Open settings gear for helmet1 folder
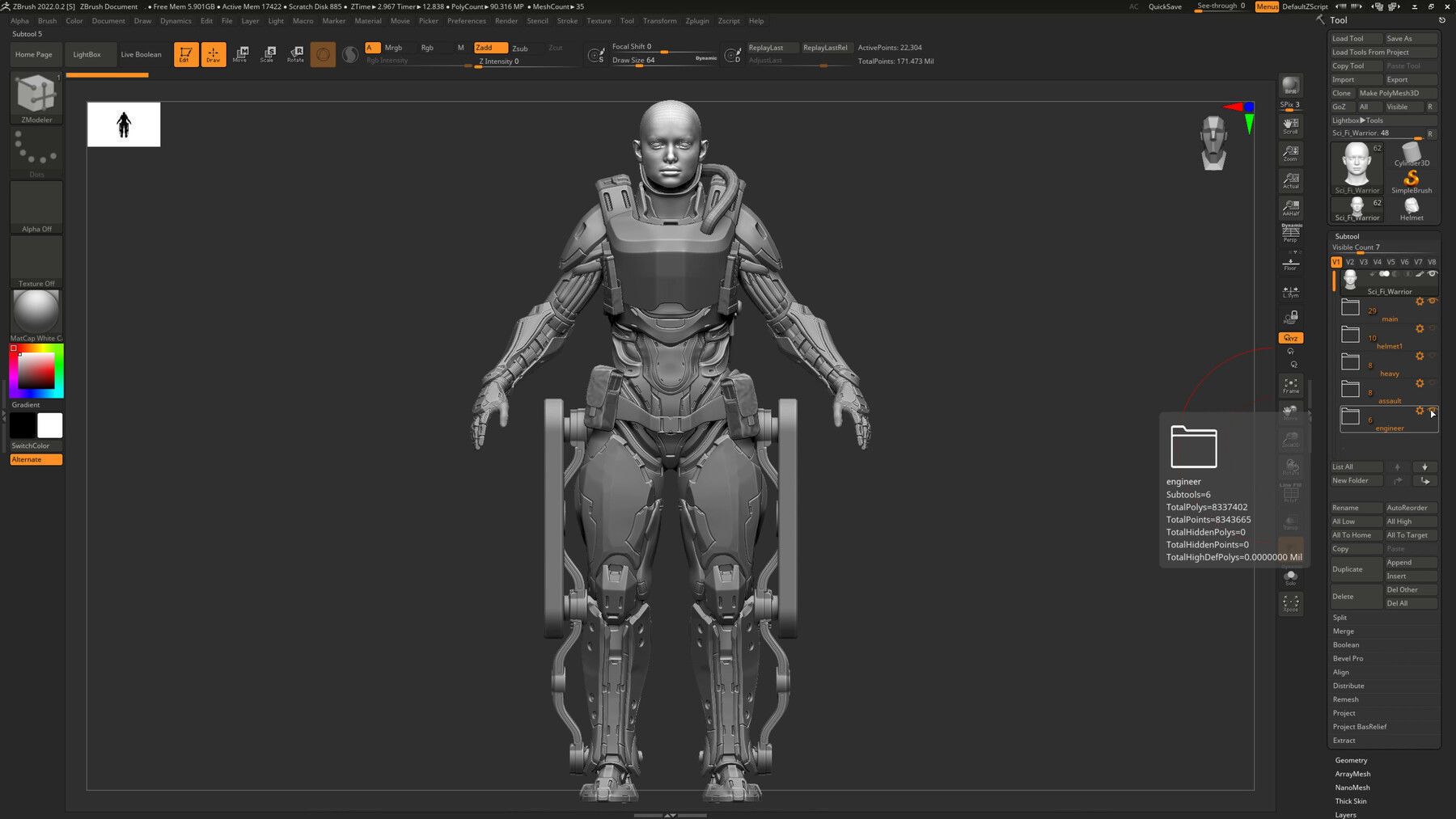 pyautogui.click(x=1420, y=329)
